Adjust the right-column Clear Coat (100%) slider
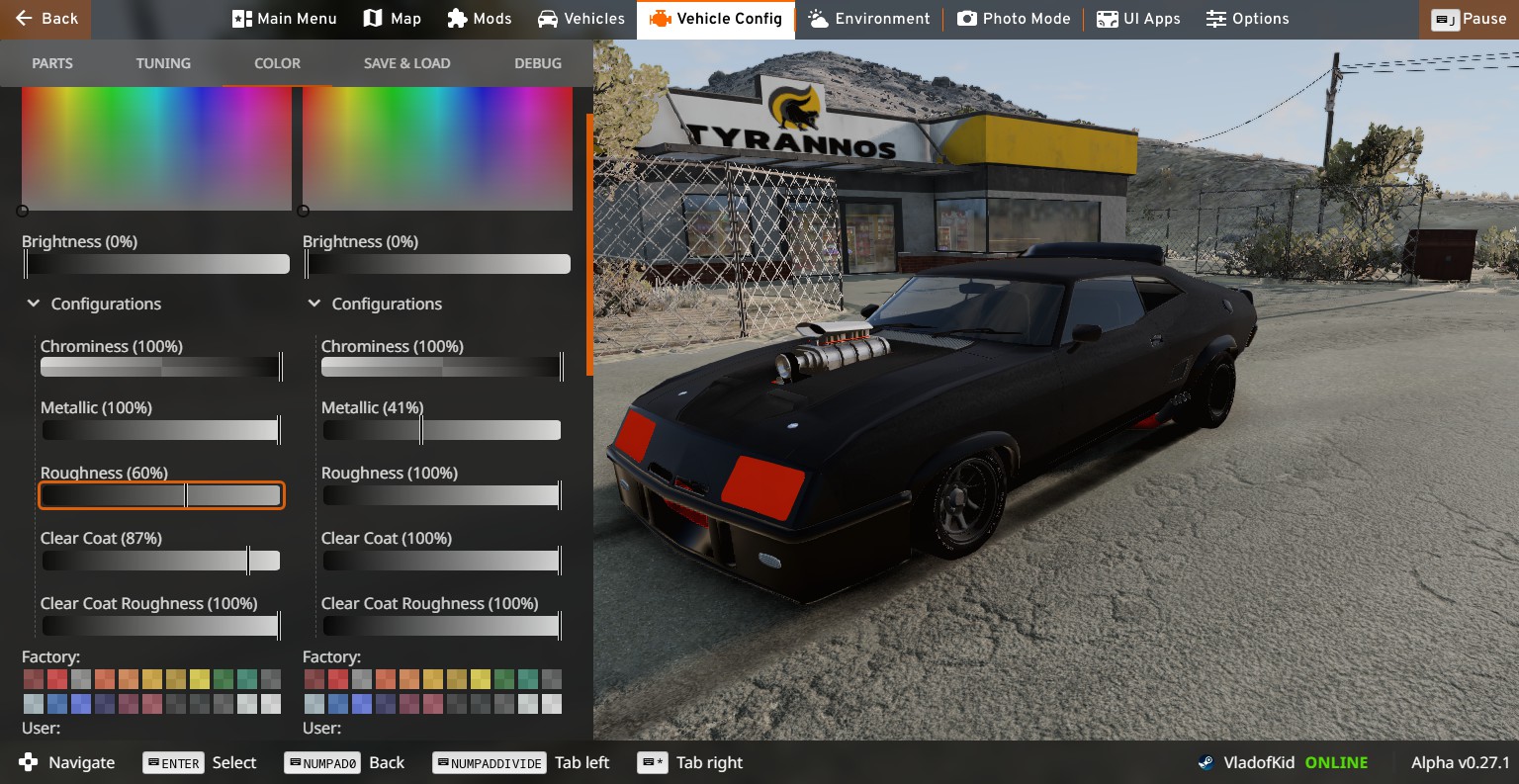This screenshot has height=784, width=1519. pos(442,561)
